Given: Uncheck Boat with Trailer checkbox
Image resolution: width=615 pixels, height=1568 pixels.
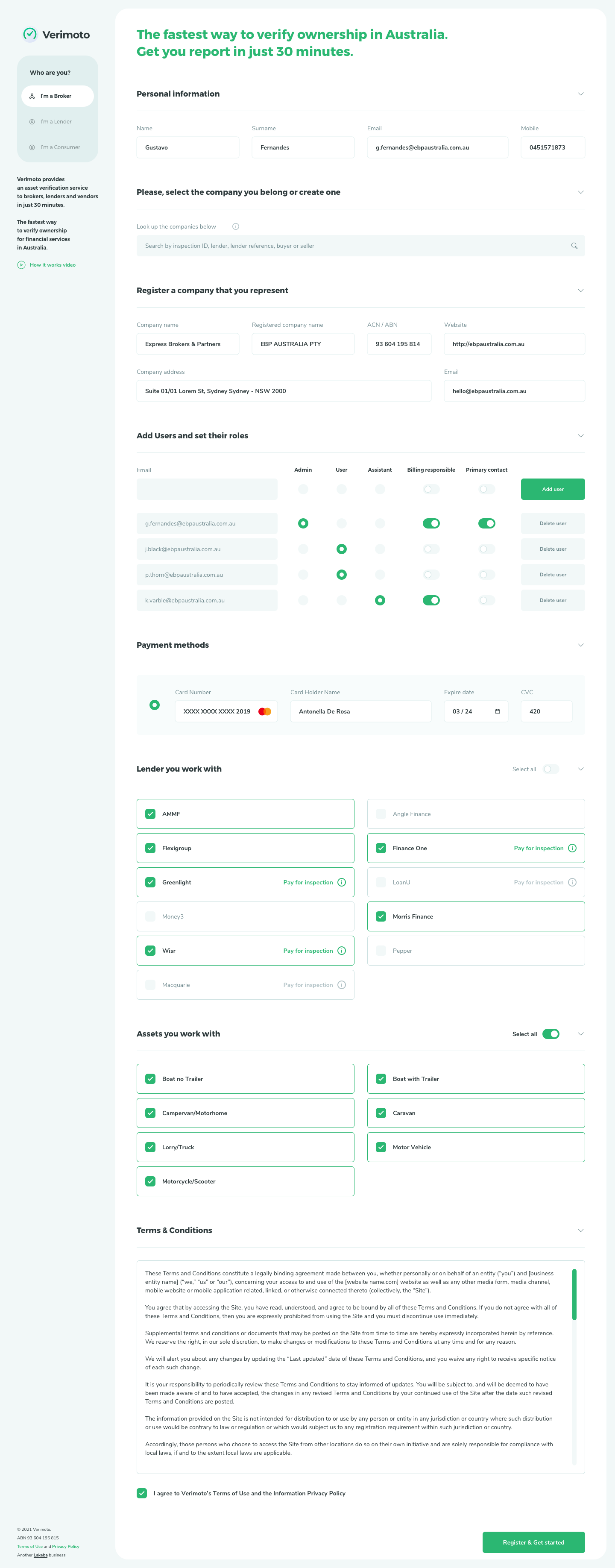Looking at the screenshot, I should 381,1079.
